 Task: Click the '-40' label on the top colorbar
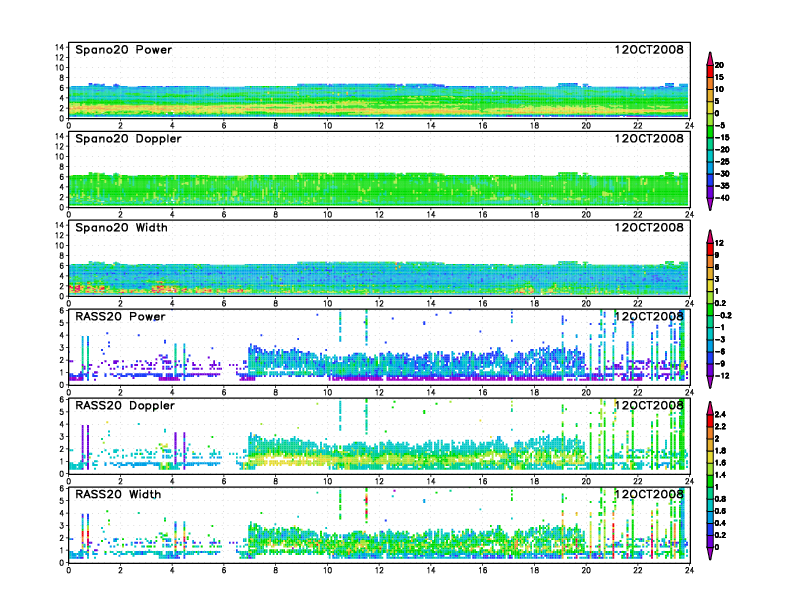(x=722, y=198)
